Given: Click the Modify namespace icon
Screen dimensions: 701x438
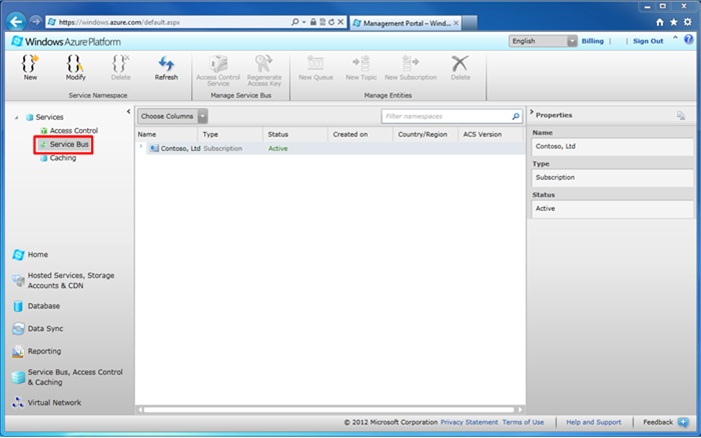Looking at the screenshot, I should click(x=76, y=66).
